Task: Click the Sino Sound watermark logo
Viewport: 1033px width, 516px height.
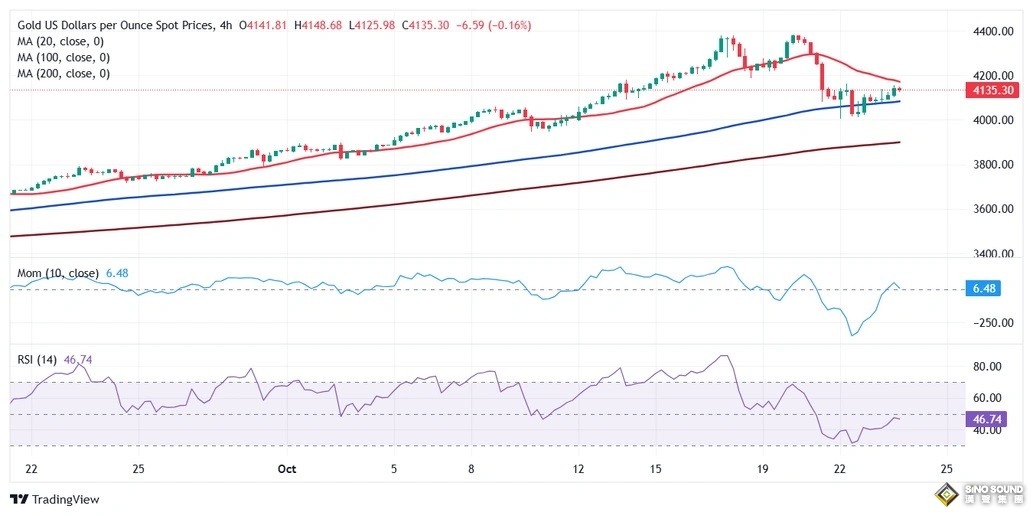Action: tap(978, 494)
